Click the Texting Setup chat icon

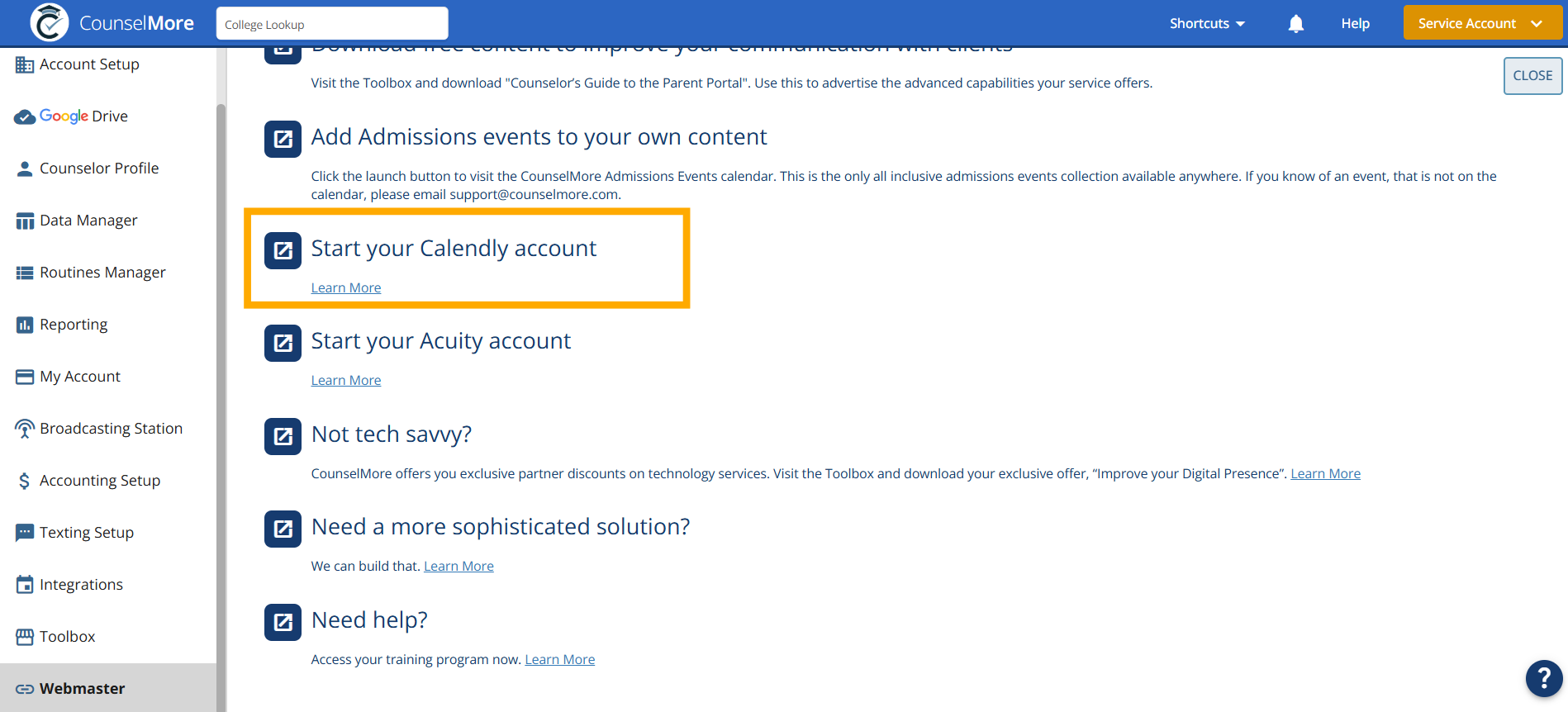tap(25, 533)
